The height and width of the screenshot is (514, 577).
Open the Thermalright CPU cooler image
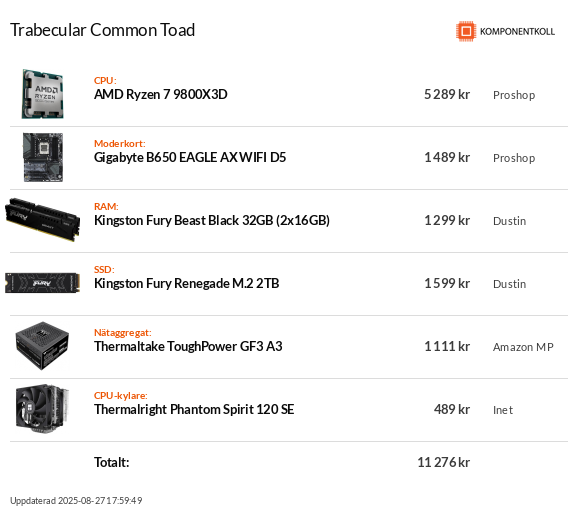click(x=42, y=409)
